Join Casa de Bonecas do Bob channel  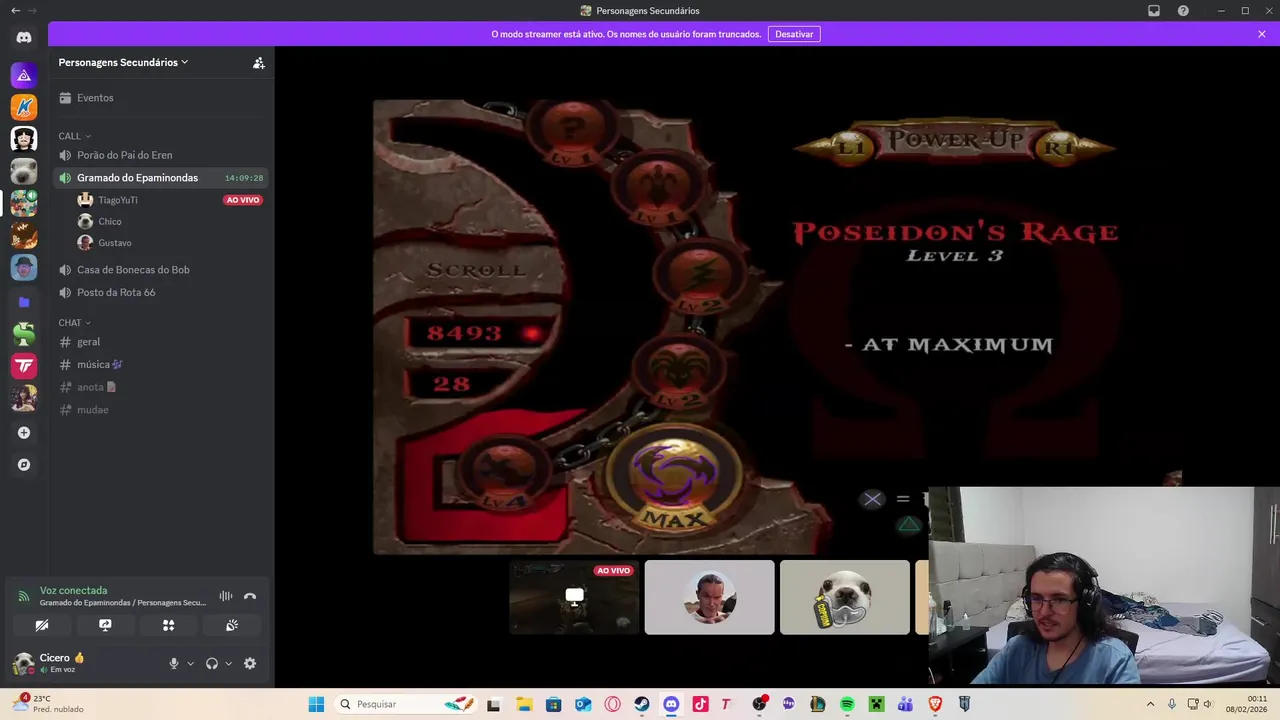161,270
